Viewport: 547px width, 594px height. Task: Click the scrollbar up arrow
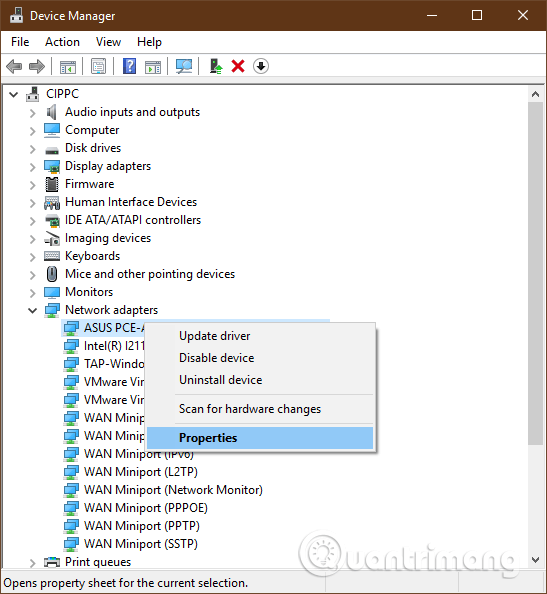(x=535, y=94)
